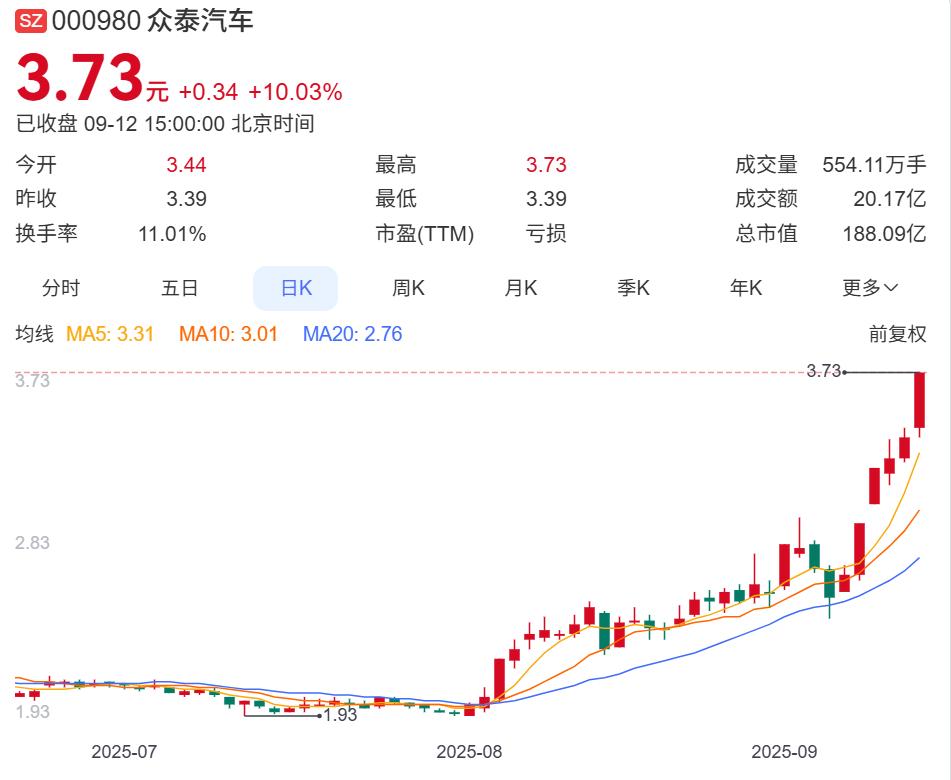Click the red SZ exchange badge
This screenshot has width=951, height=780.
[30, 21]
